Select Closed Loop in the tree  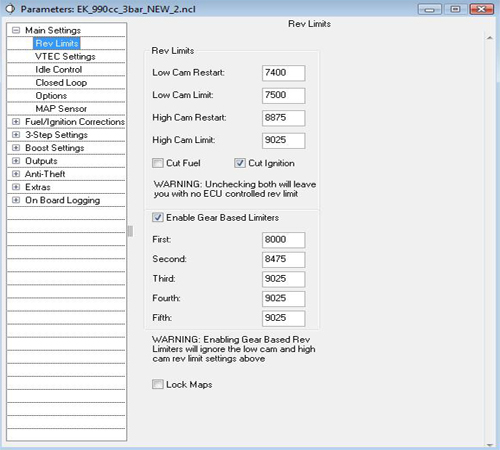61,82
